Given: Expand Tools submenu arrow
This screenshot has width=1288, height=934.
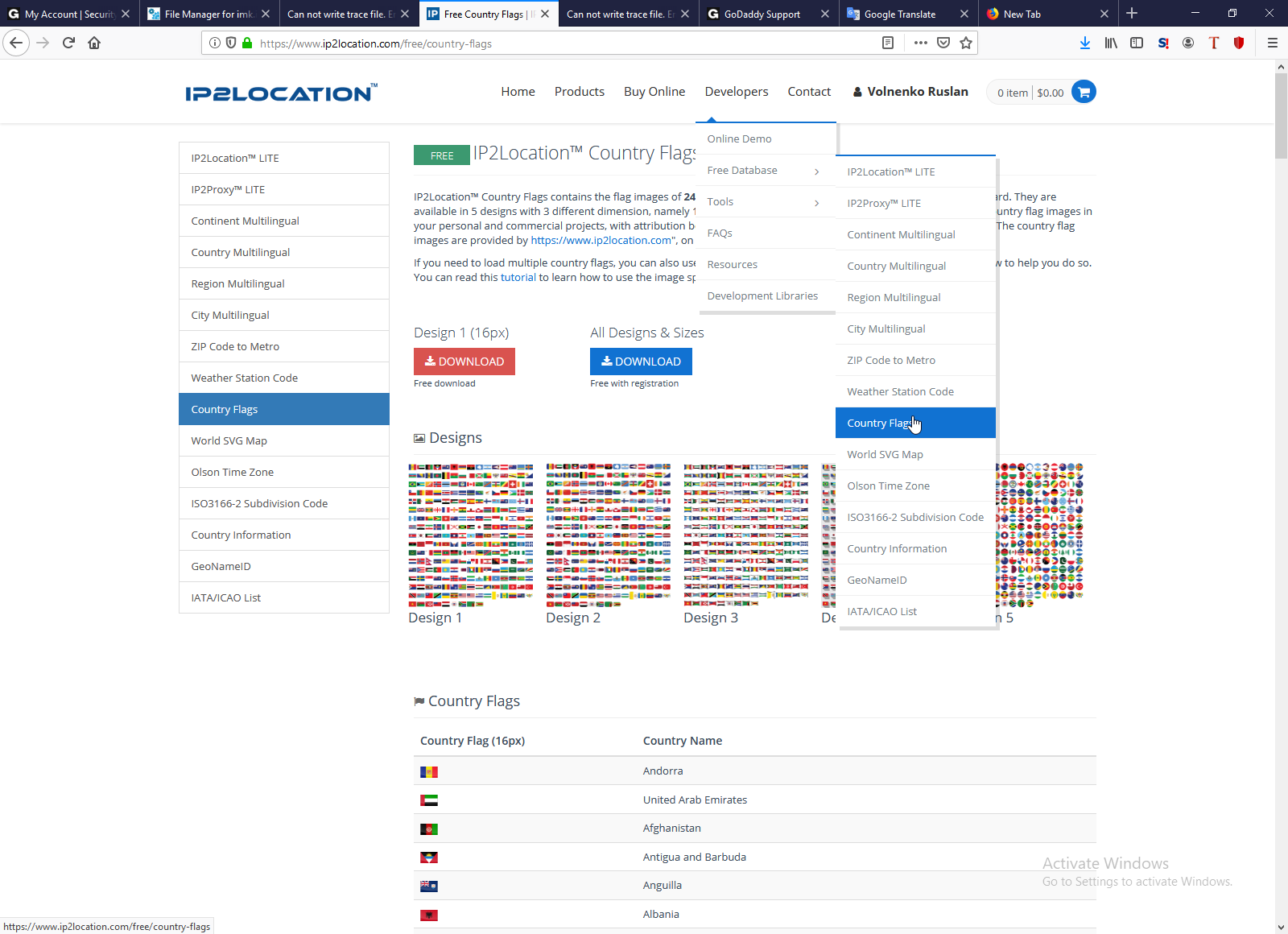Looking at the screenshot, I should click(816, 202).
